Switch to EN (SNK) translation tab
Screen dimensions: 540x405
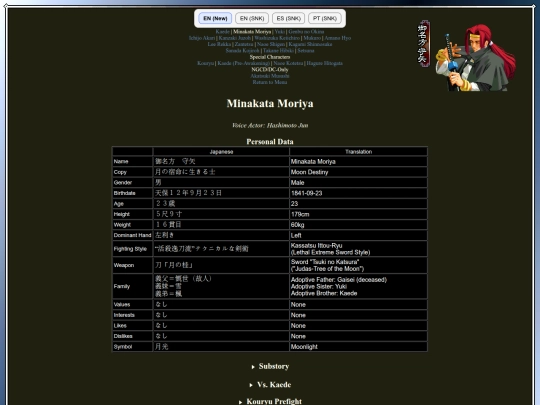252,18
